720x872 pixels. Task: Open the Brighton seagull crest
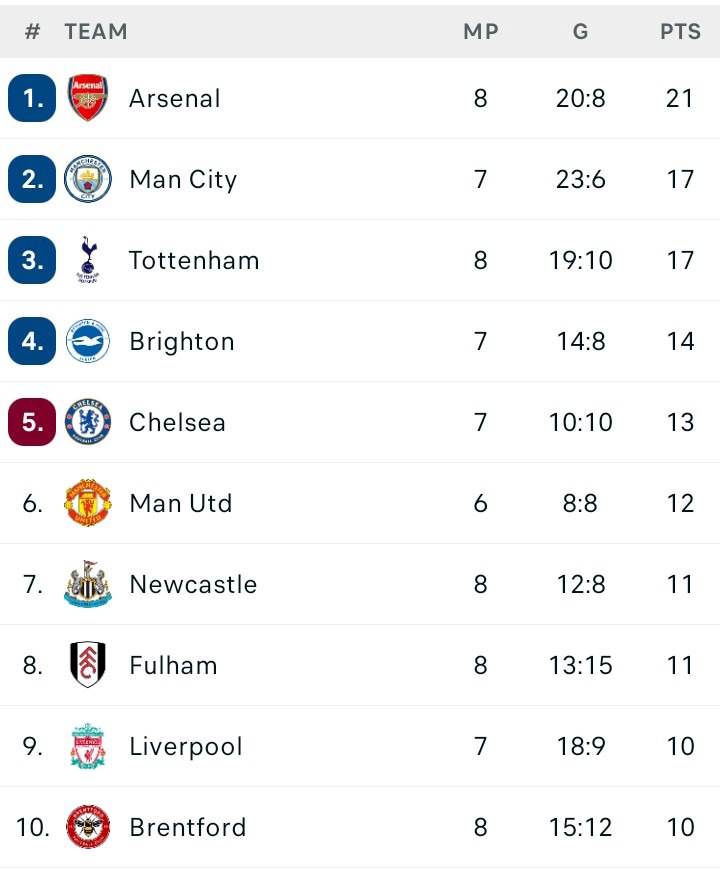(87, 341)
